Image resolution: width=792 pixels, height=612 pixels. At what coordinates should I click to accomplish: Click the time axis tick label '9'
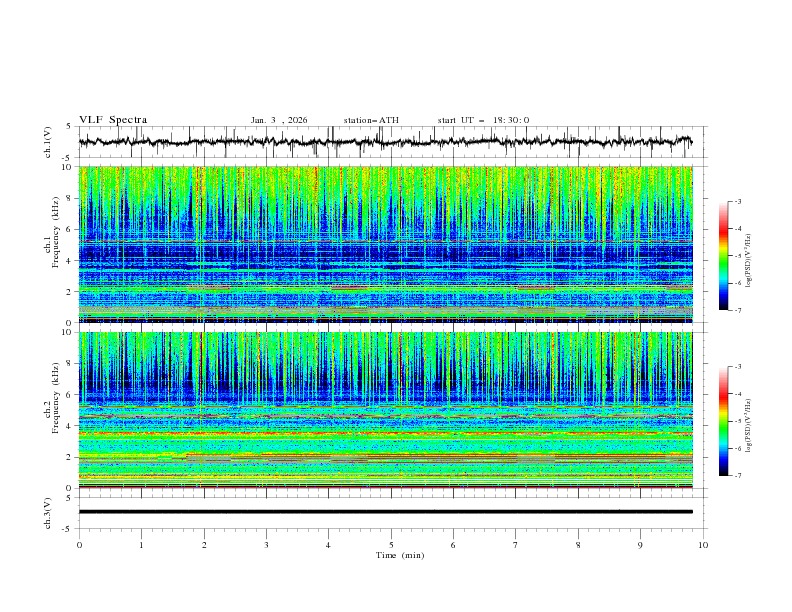640,545
